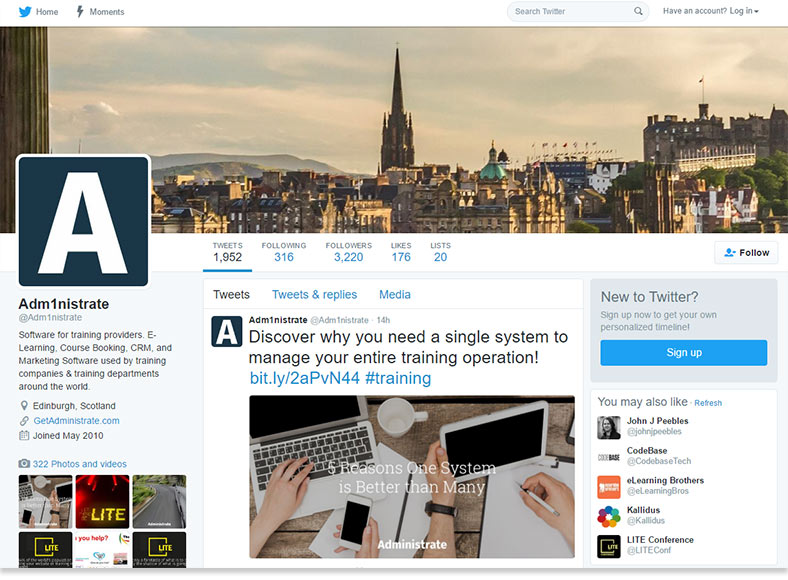
Task: Click the LITE Conference logo avatar
Action: point(609,546)
